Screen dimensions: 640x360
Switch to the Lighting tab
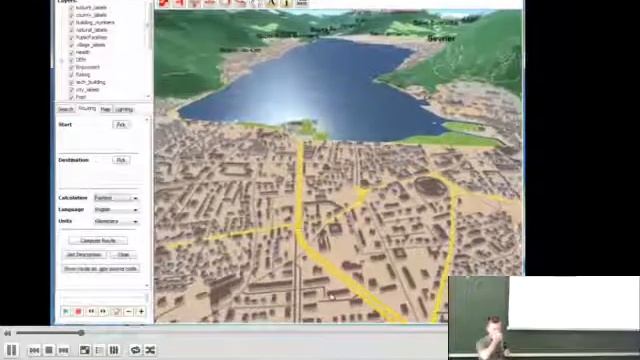click(x=124, y=109)
